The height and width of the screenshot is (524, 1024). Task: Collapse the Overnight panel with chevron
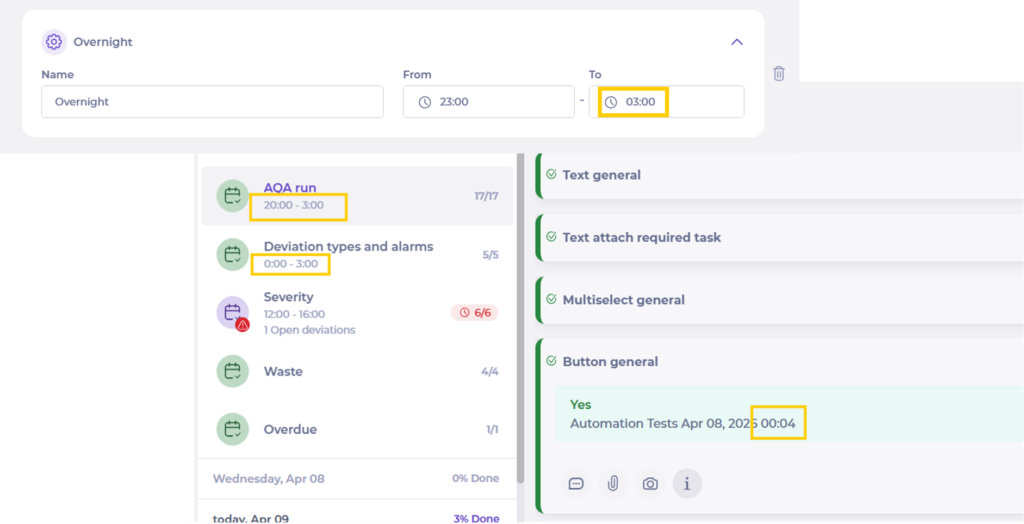pyautogui.click(x=737, y=42)
